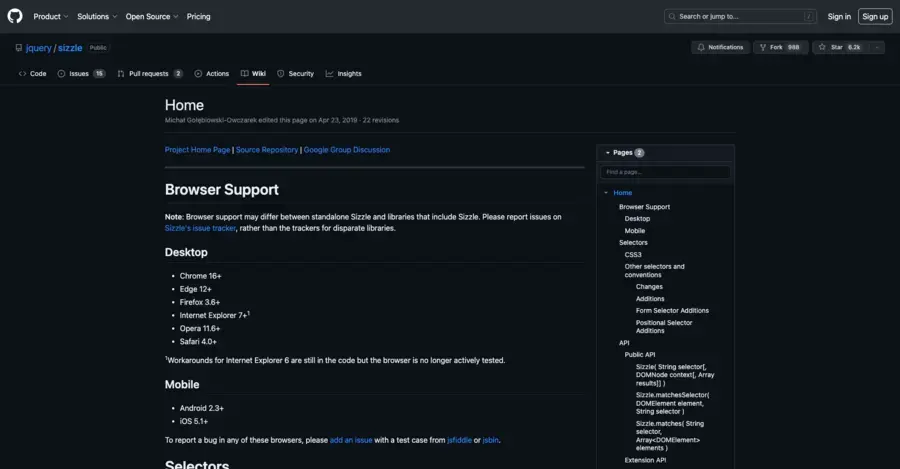Image resolution: width=900 pixels, height=469 pixels.
Task: Jump to Public API in sidebar
Action: coord(640,355)
